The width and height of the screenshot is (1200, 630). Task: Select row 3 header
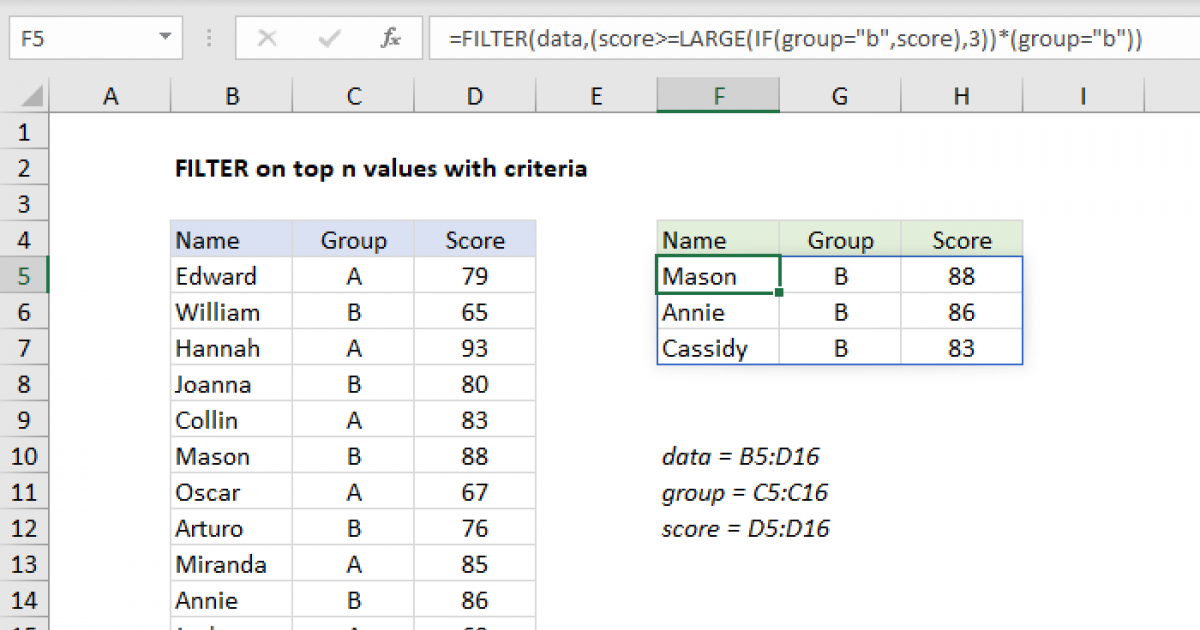25,204
